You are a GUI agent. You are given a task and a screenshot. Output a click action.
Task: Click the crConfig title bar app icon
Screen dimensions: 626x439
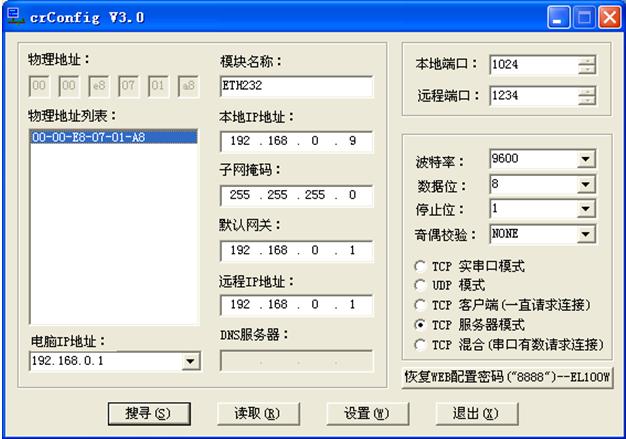click(13, 16)
